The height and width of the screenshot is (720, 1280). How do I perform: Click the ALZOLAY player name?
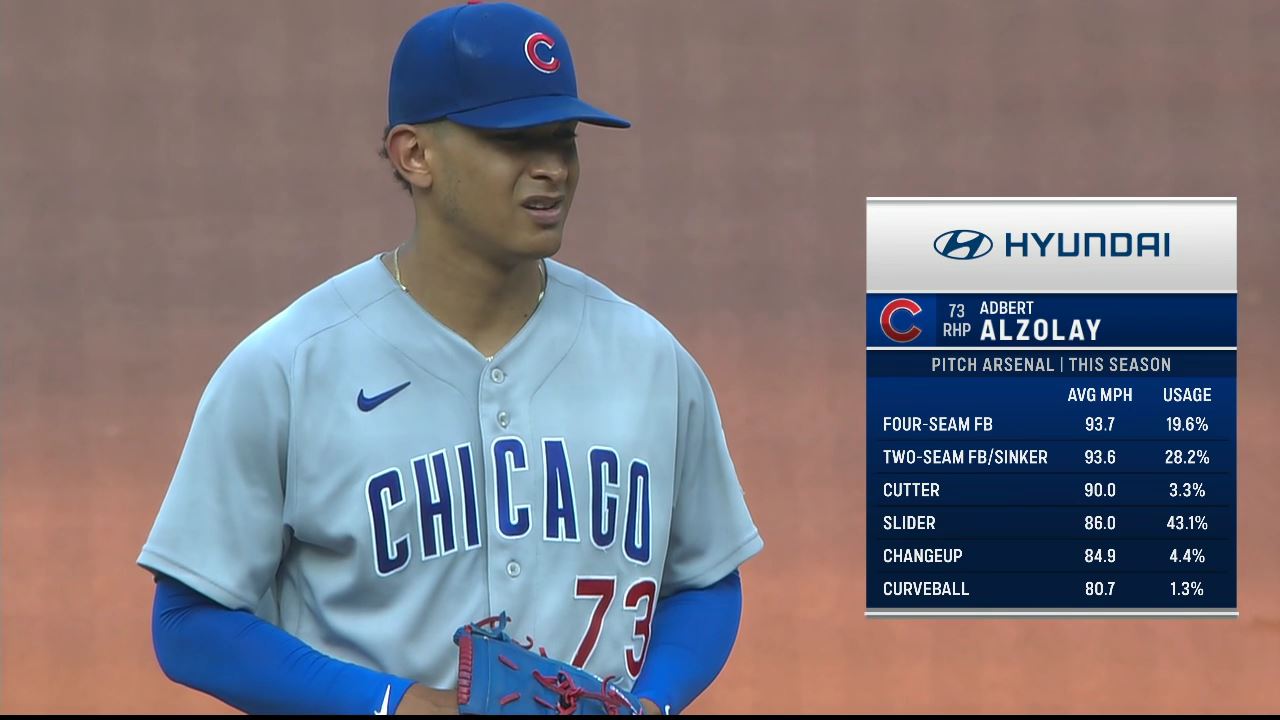coord(1040,331)
